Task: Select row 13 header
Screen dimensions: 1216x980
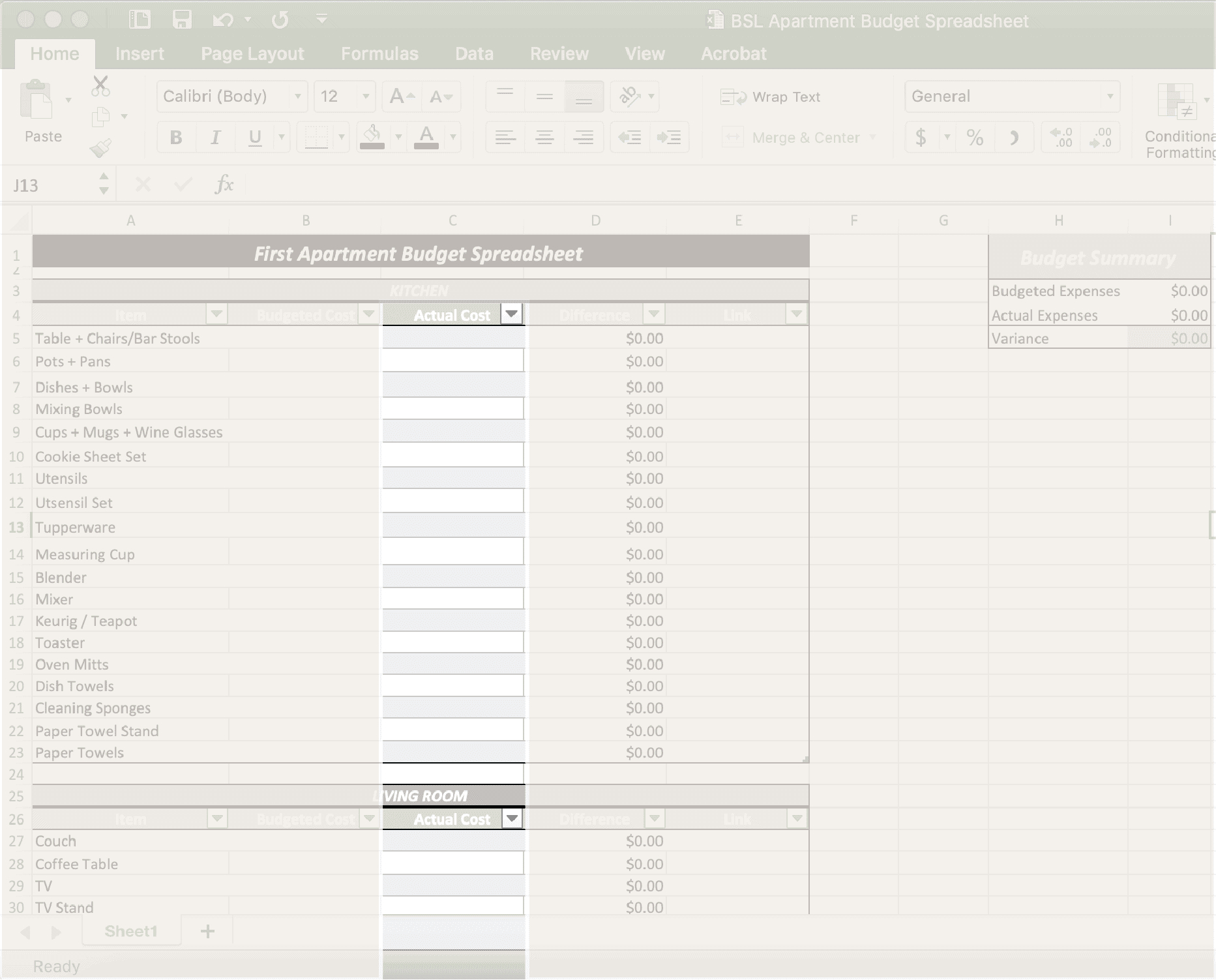Action: [x=16, y=527]
